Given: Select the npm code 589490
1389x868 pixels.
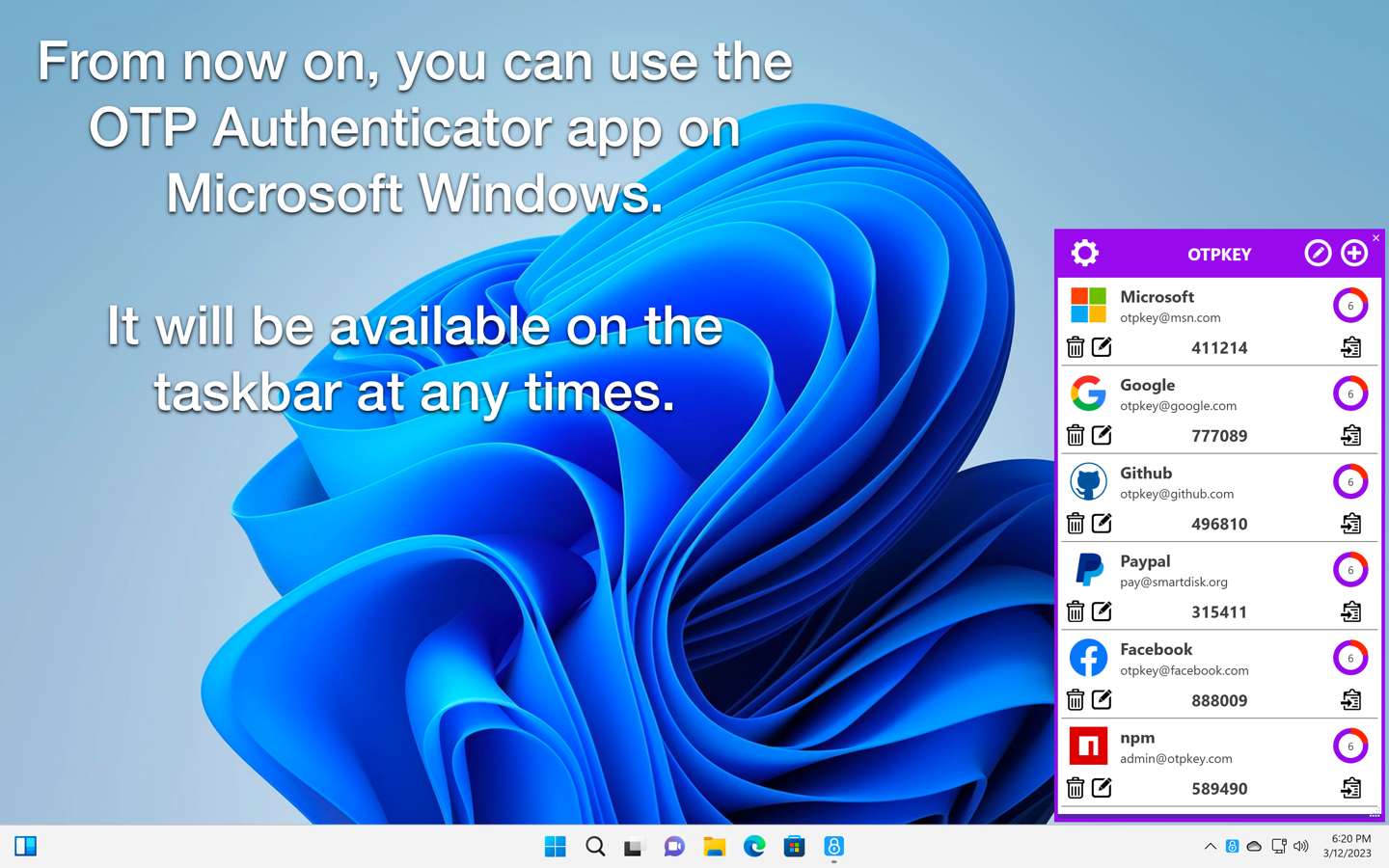Looking at the screenshot, I should point(1219,789).
